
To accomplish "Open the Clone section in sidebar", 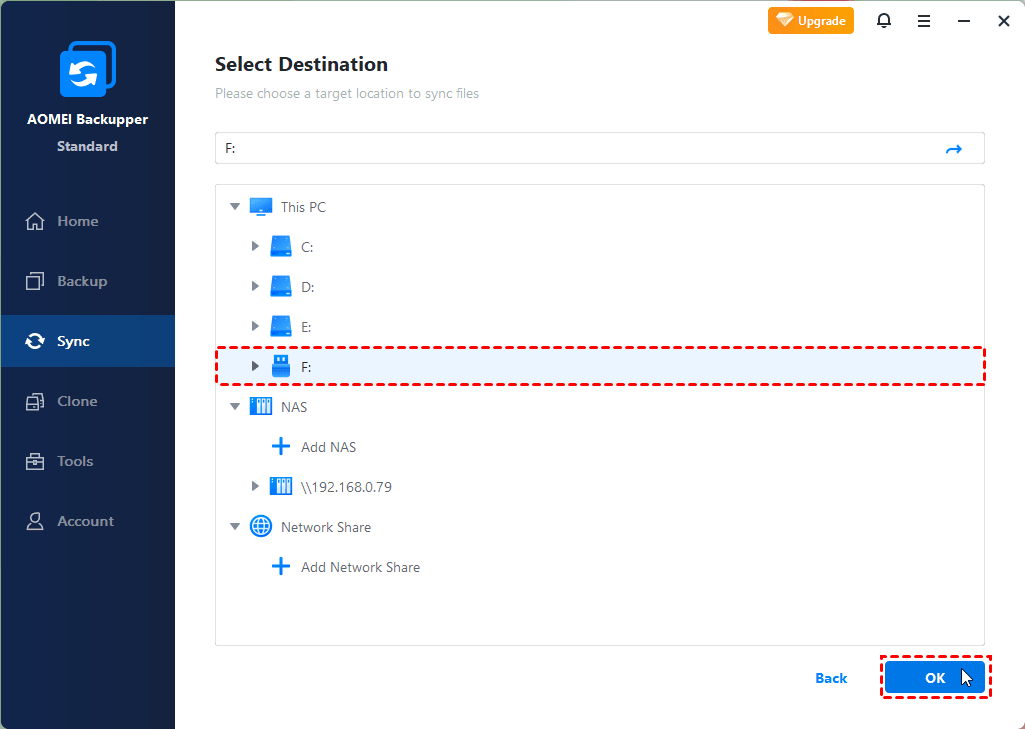I will point(77,401).
